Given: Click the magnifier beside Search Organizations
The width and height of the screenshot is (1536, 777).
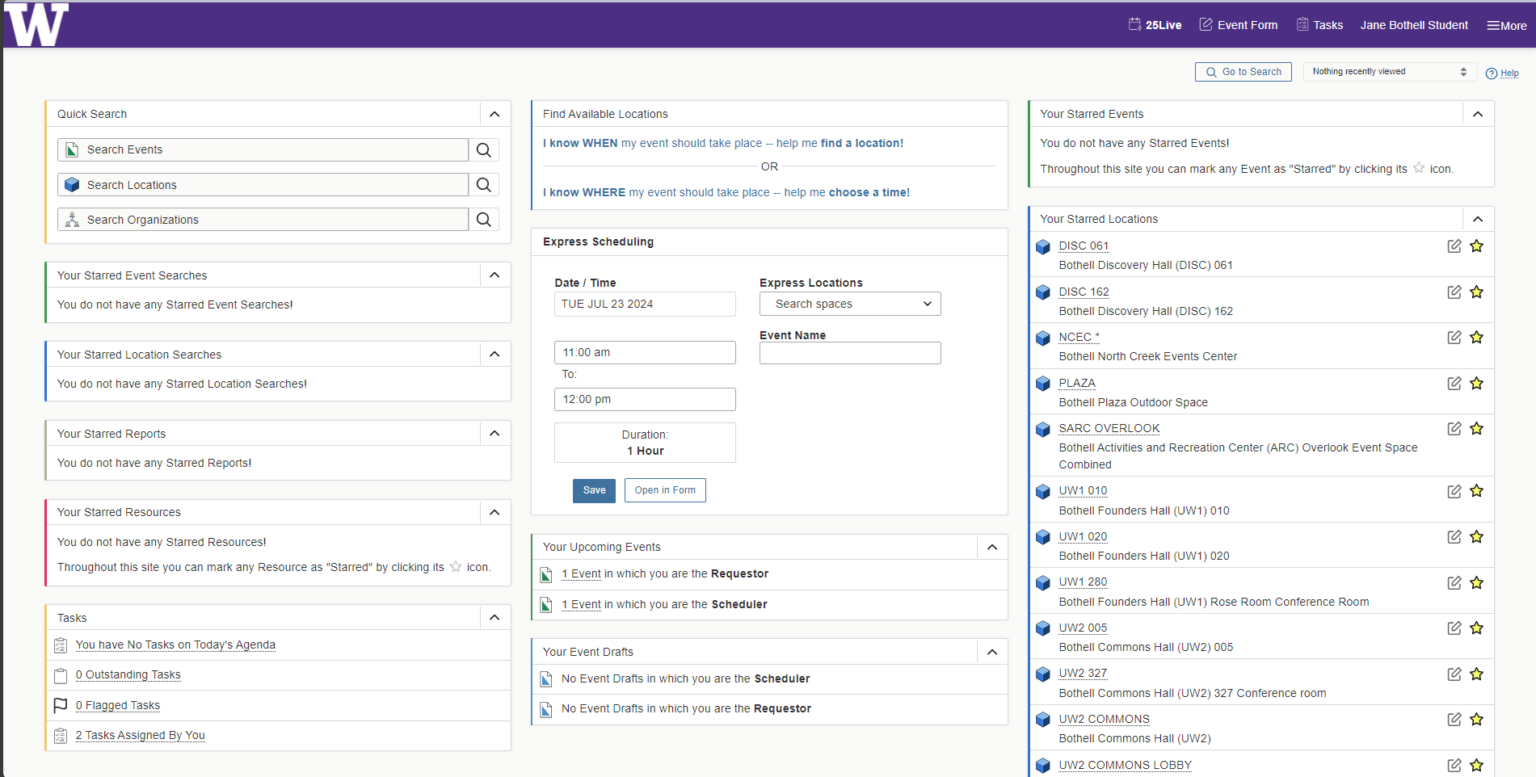Looking at the screenshot, I should 484,220.
